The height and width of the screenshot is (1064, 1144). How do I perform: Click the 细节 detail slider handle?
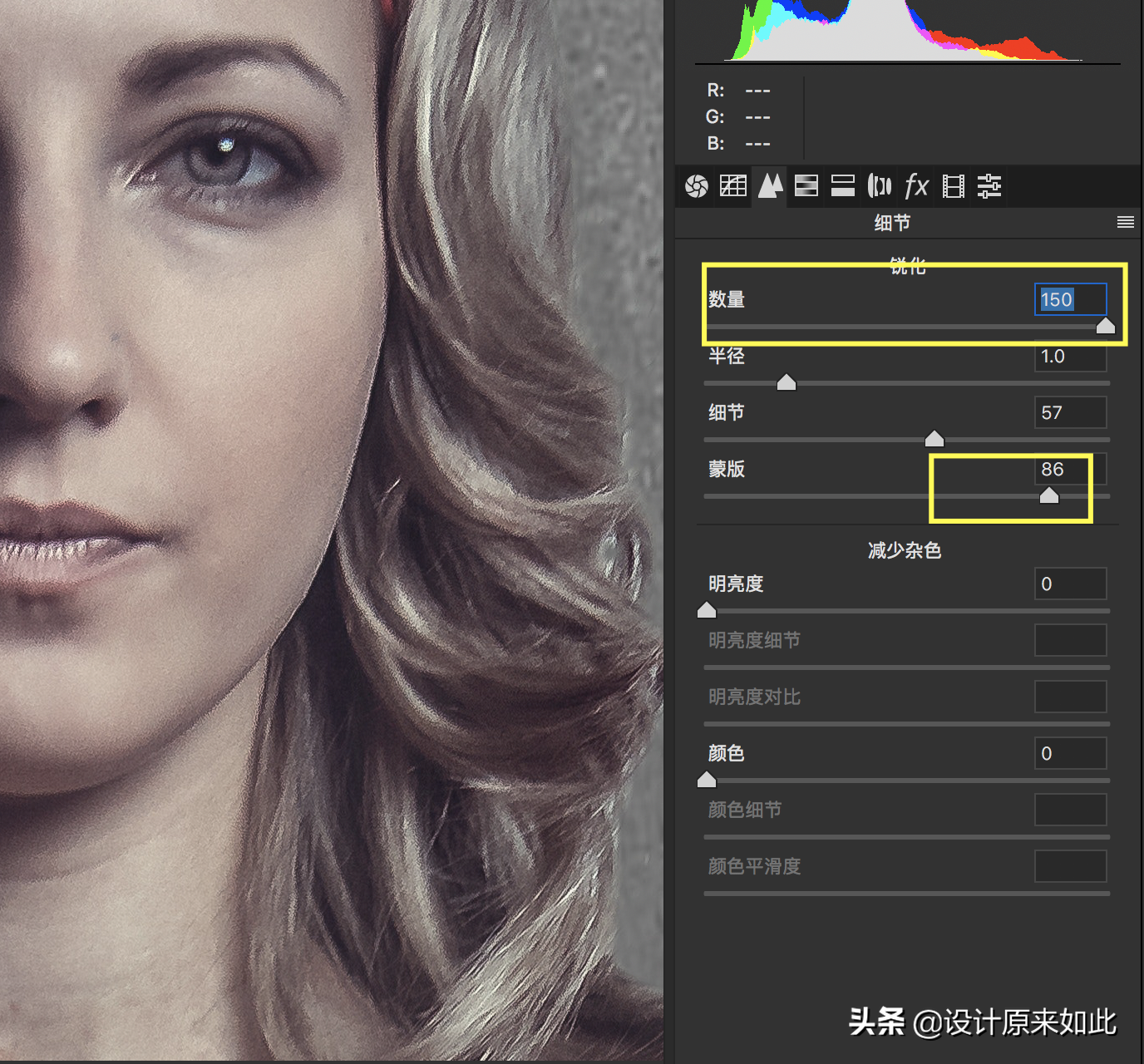pos(934,439)
